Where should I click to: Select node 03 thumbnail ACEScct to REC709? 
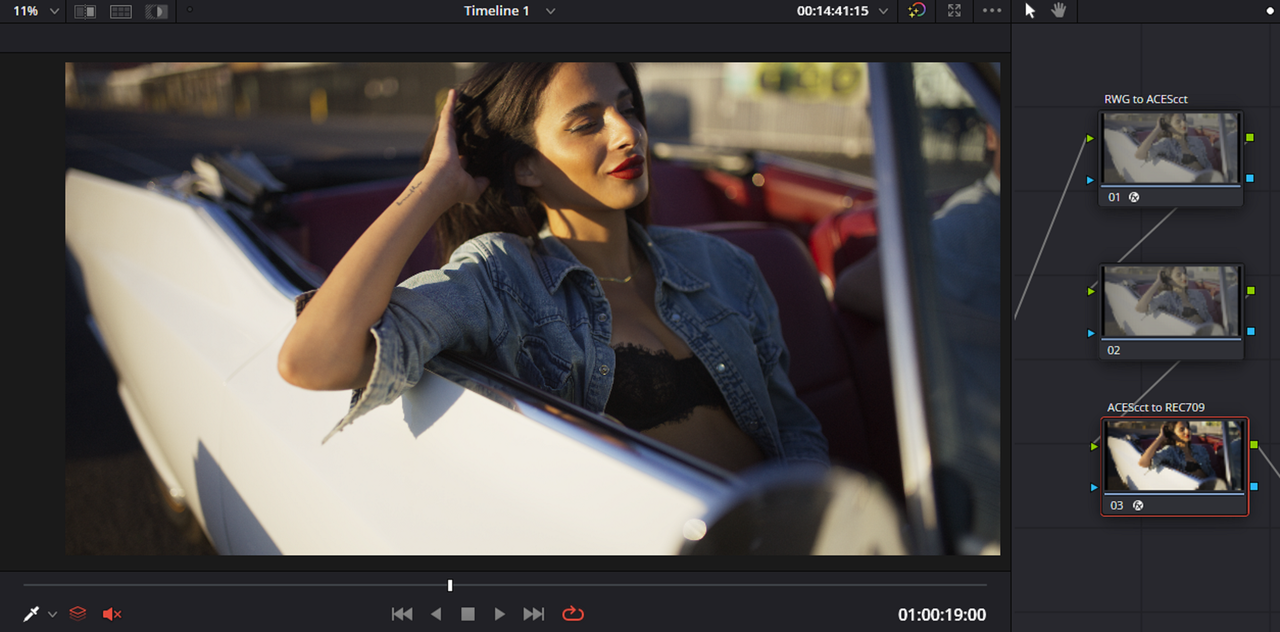point(1175,455)
